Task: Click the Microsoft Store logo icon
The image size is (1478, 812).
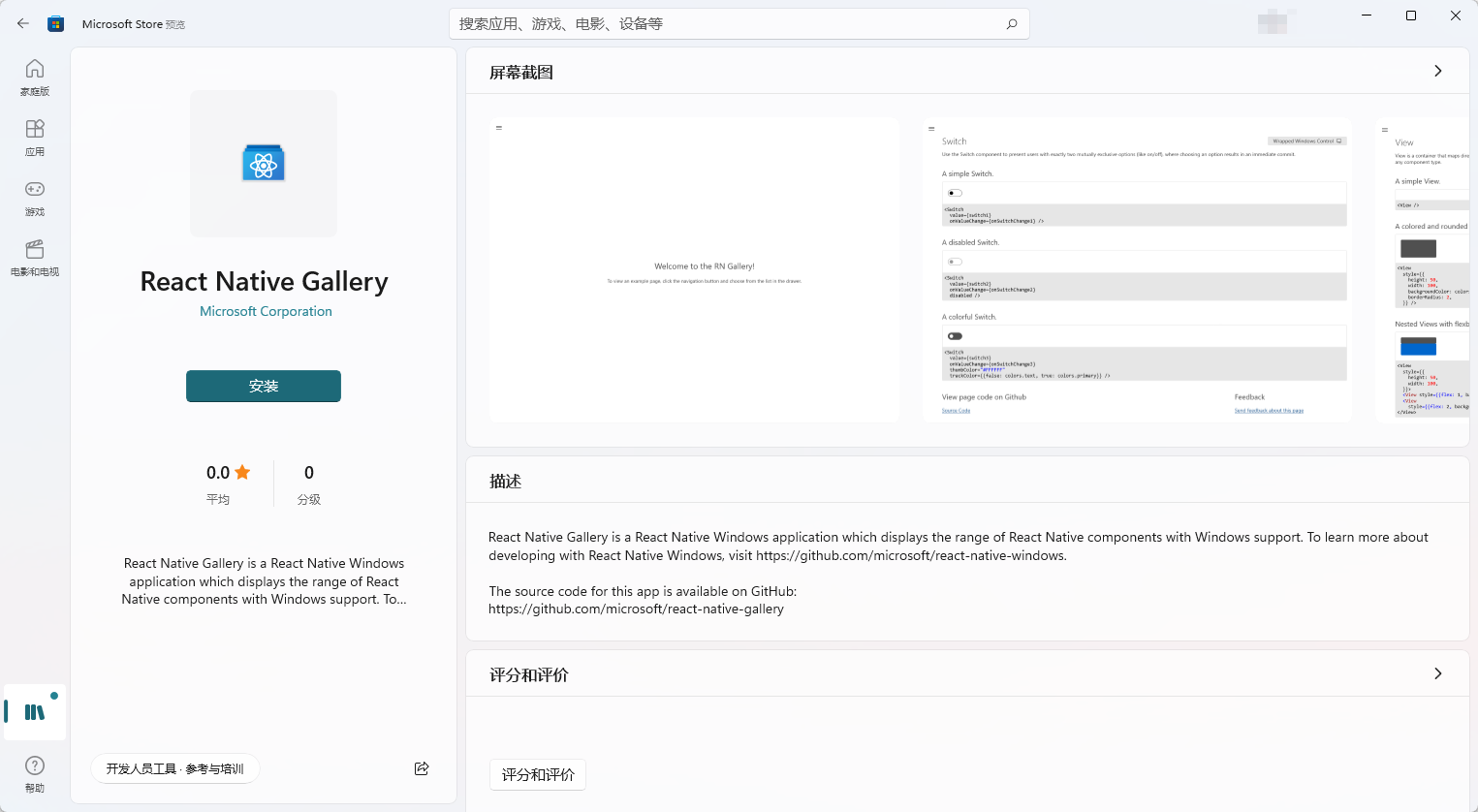Action: (x=56, y=23)
